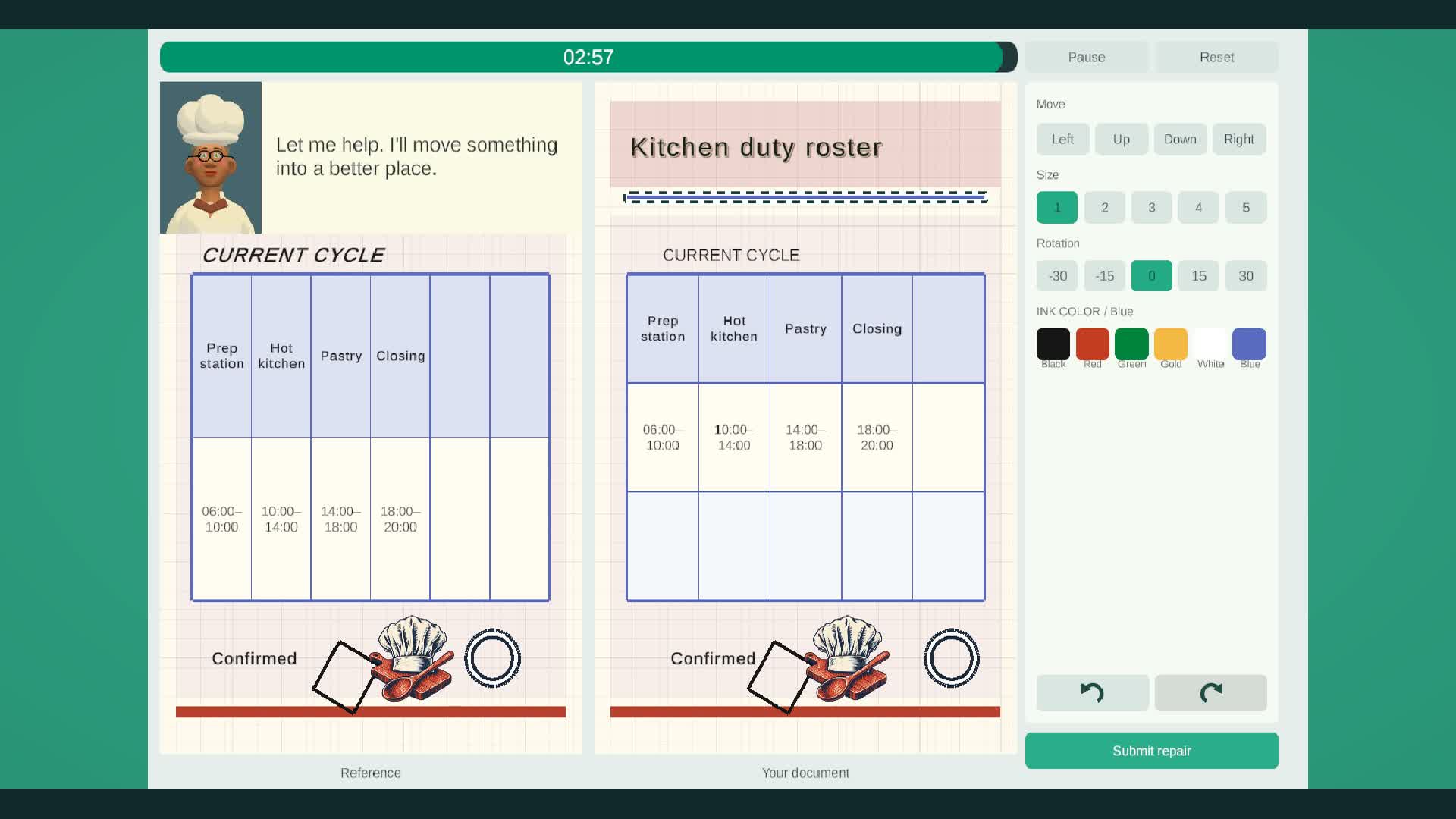1456x819 pixels.
Task: Click the 18:00–20:00 cell in the reference
Action: [x=400, y=519]
